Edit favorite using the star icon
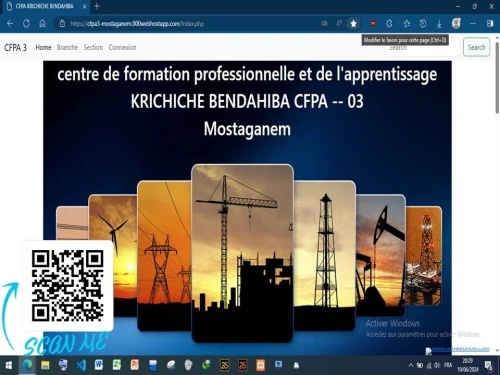The image size is (500, 375). 354,24
